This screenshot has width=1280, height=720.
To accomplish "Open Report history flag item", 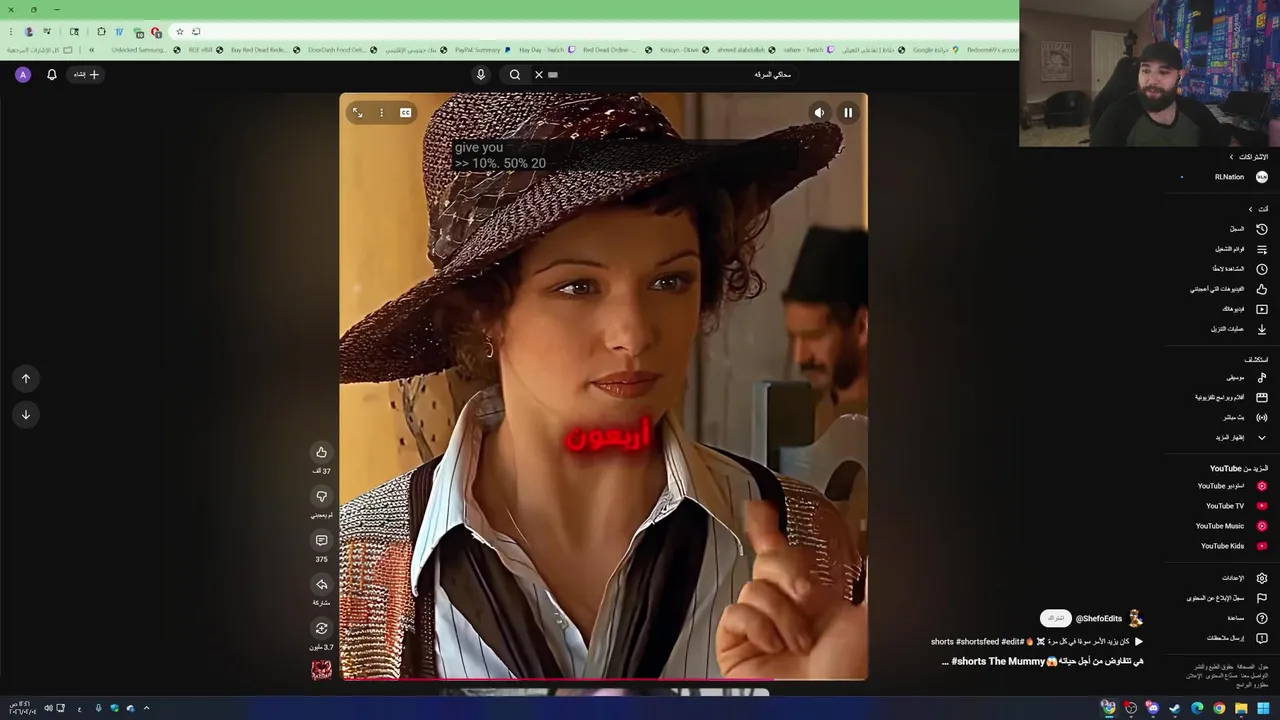I will (x=1222, y=598).
